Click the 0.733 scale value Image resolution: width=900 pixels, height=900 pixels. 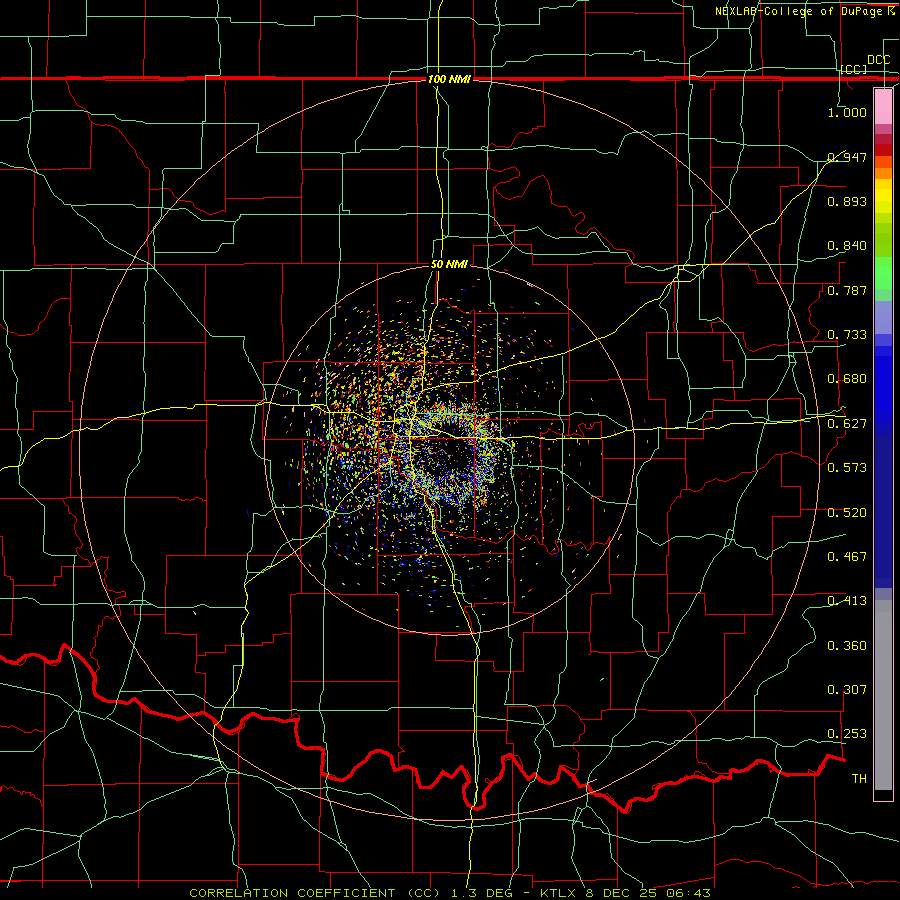pyautogui.click(x=847, y=335)
